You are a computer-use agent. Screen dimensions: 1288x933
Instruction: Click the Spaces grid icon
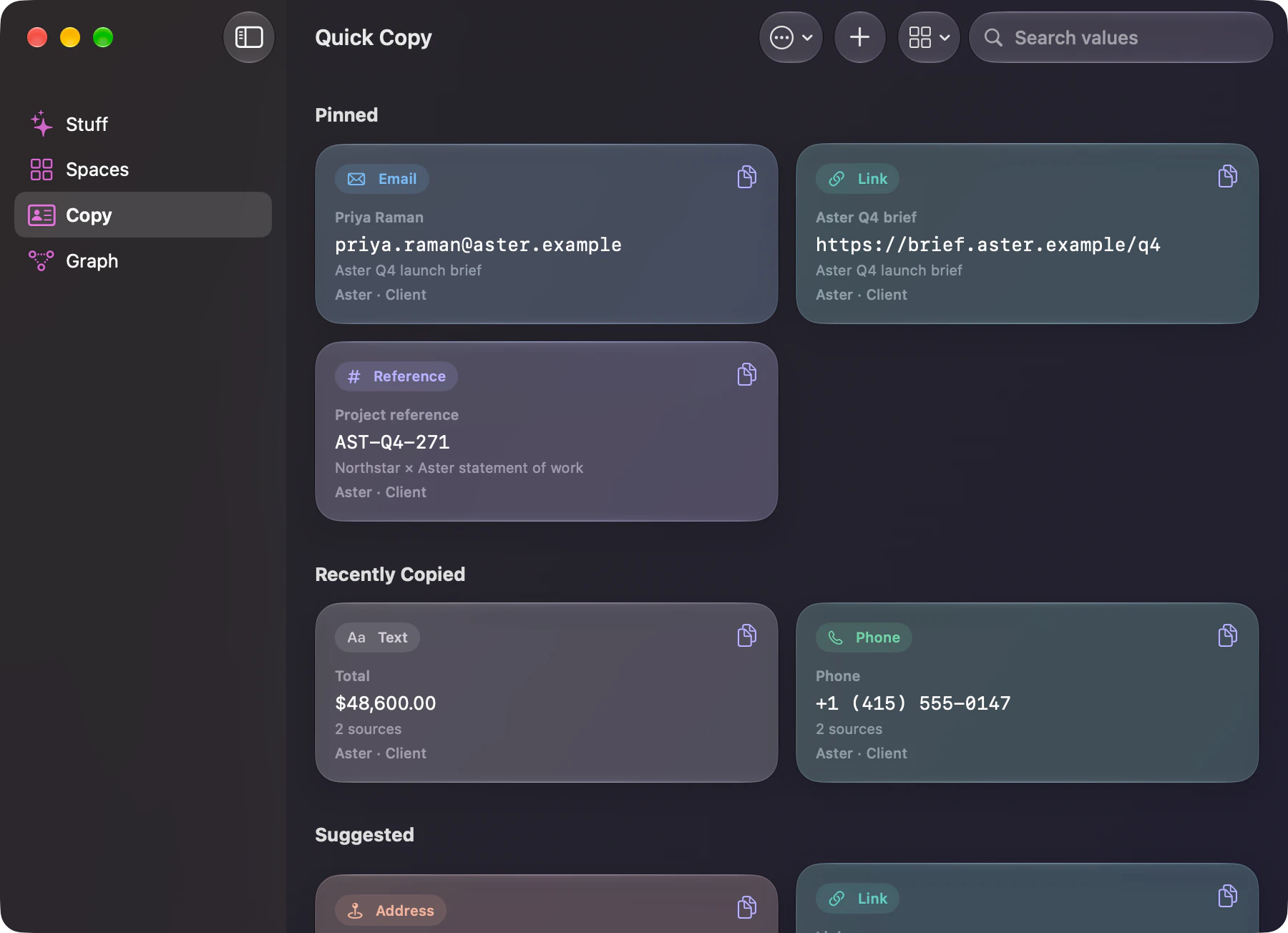pos(42,170)
